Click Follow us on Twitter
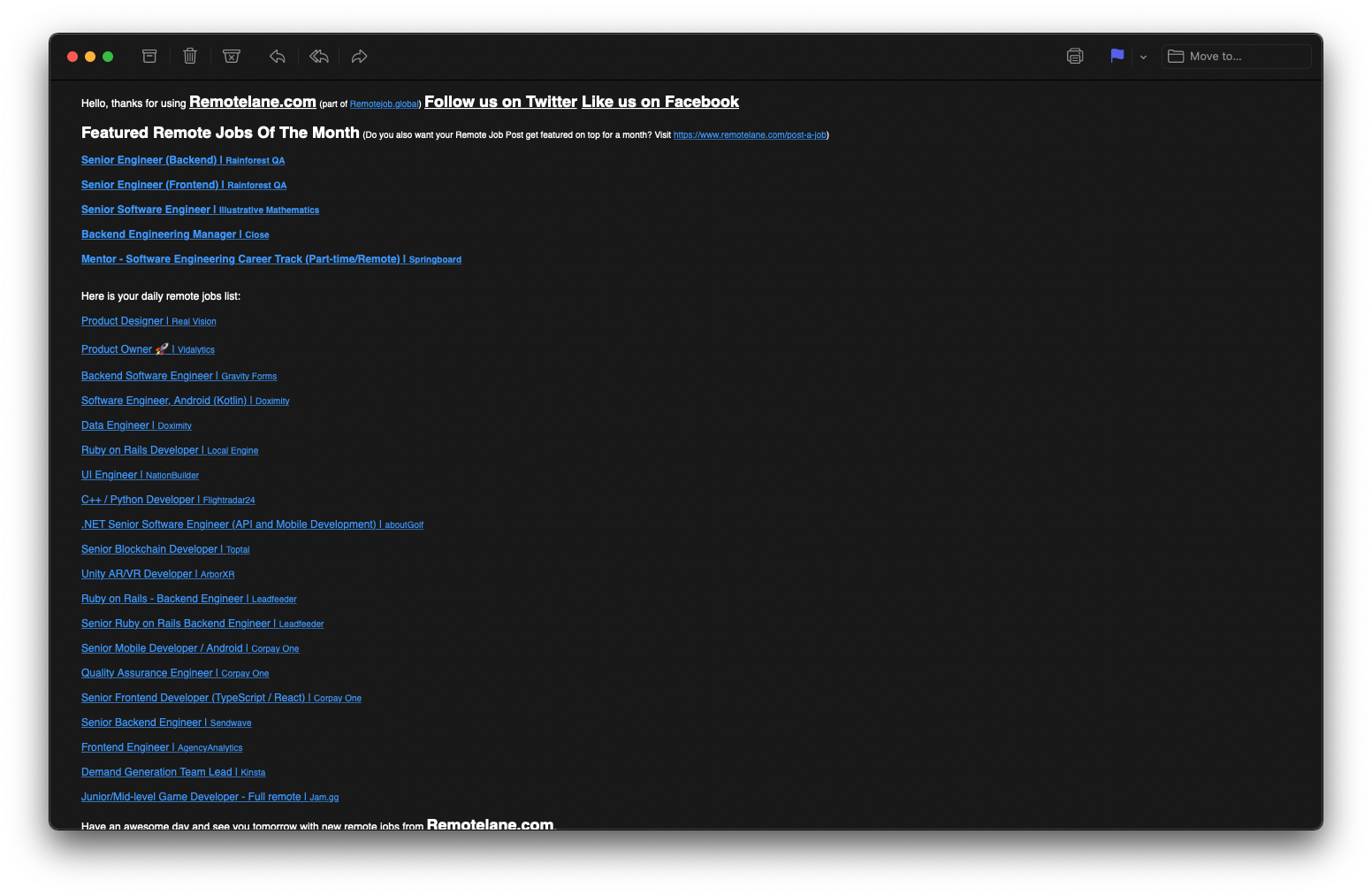The image size is (1372, 895). (x=500, y=102)
